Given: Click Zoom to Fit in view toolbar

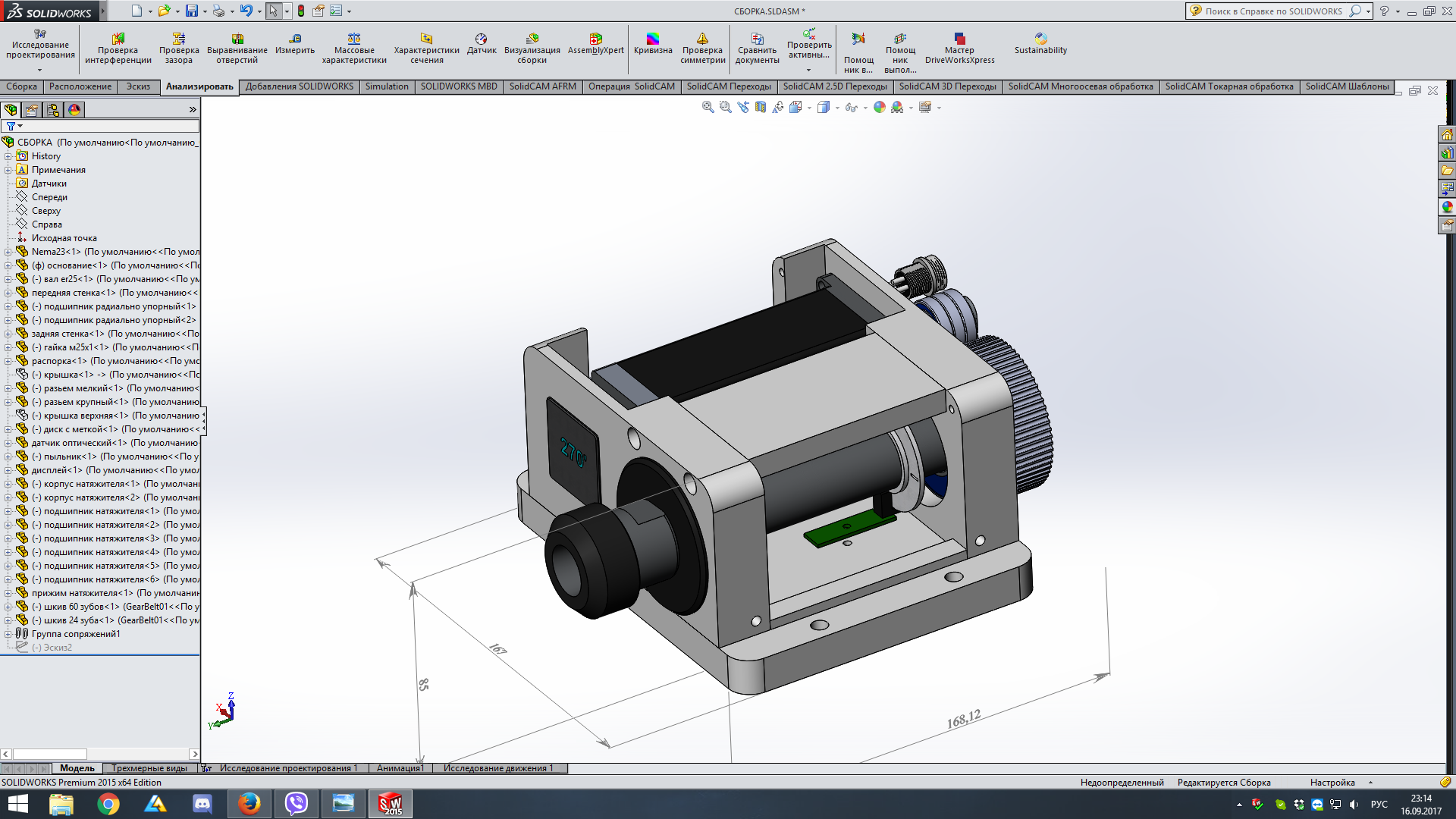Looking at the screenshot, I should (x=708, y=108).
